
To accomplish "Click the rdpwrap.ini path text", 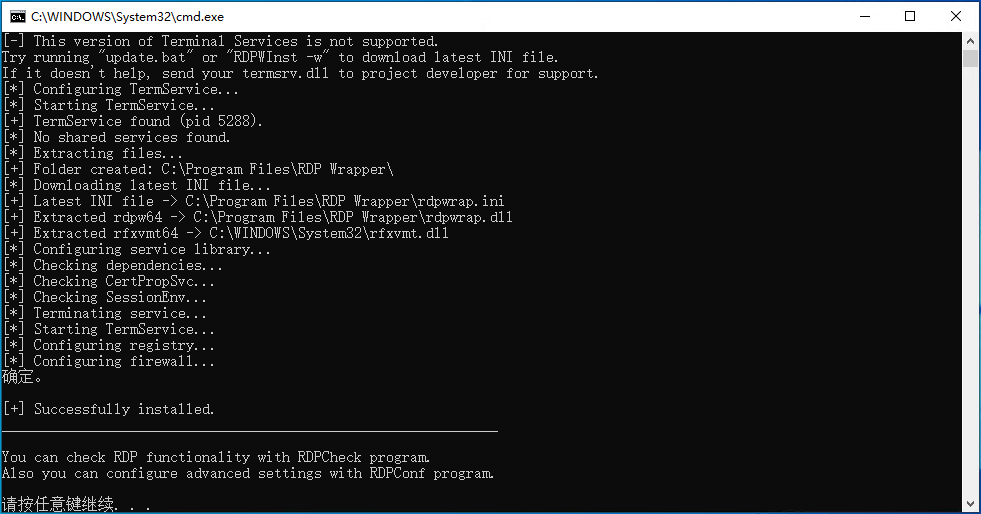I will pyautogui.click(x=345, y=201).
